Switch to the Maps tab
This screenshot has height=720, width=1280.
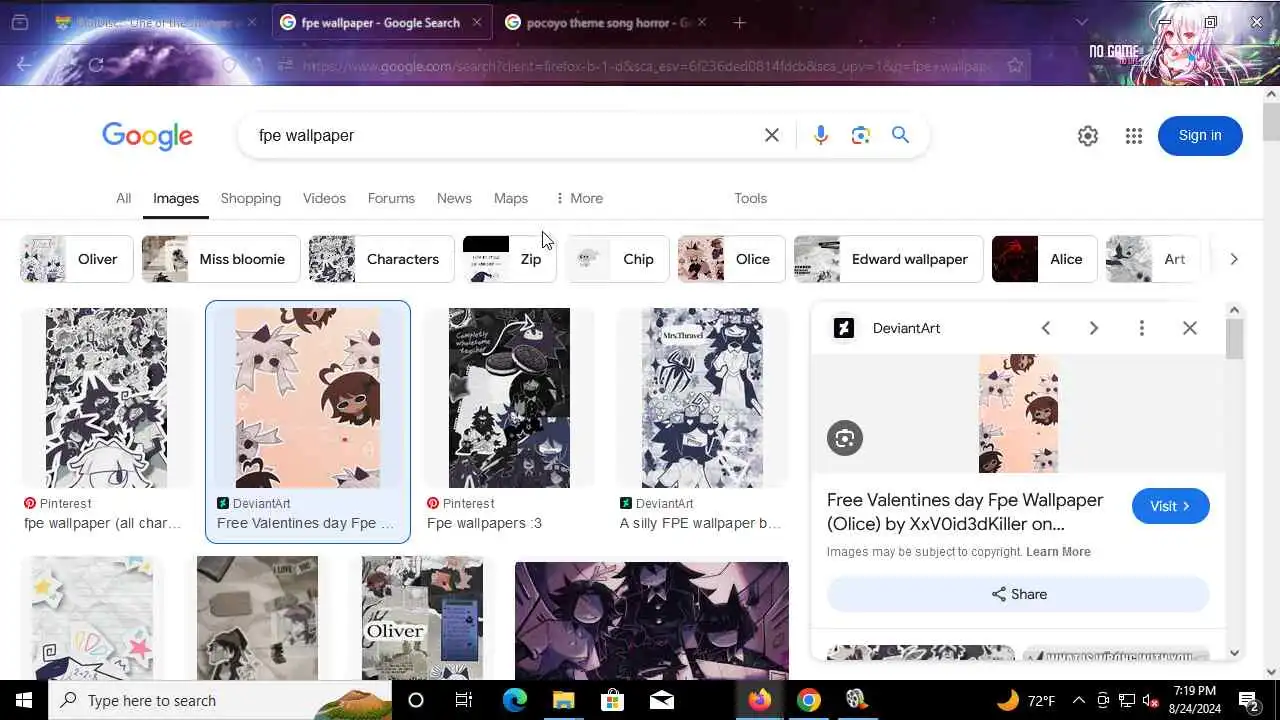pyautogui.click(x=511, y=198)
